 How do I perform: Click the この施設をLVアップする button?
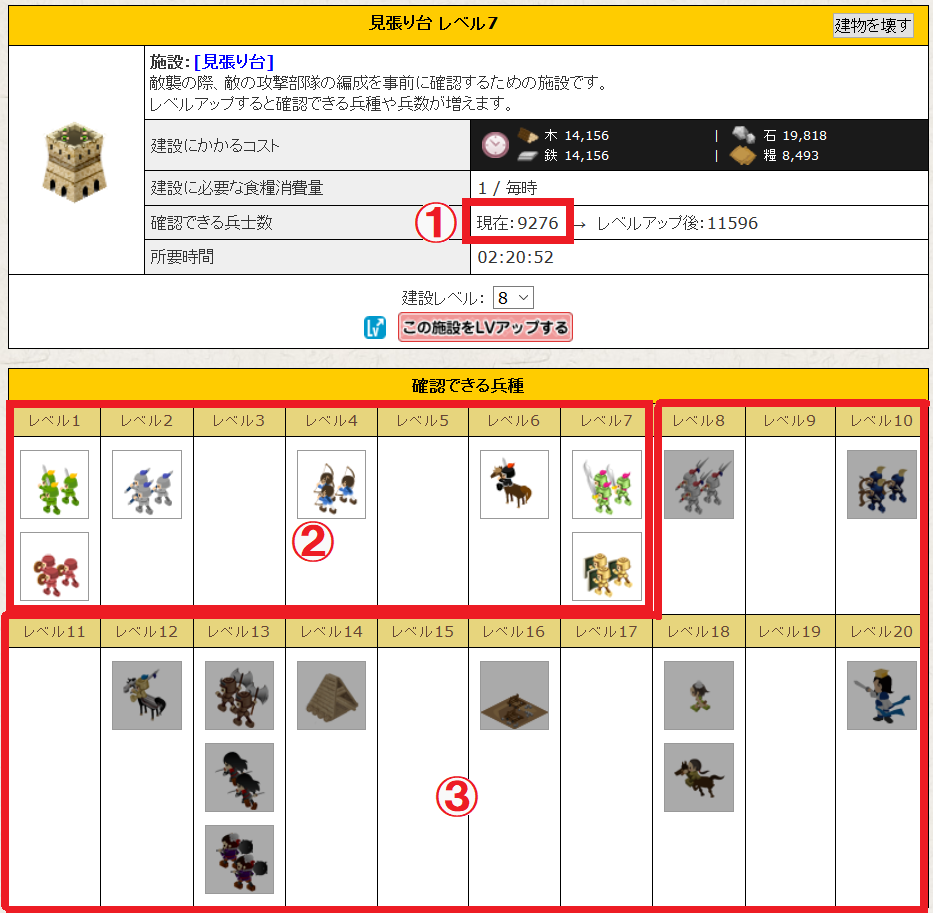point(485,327)
